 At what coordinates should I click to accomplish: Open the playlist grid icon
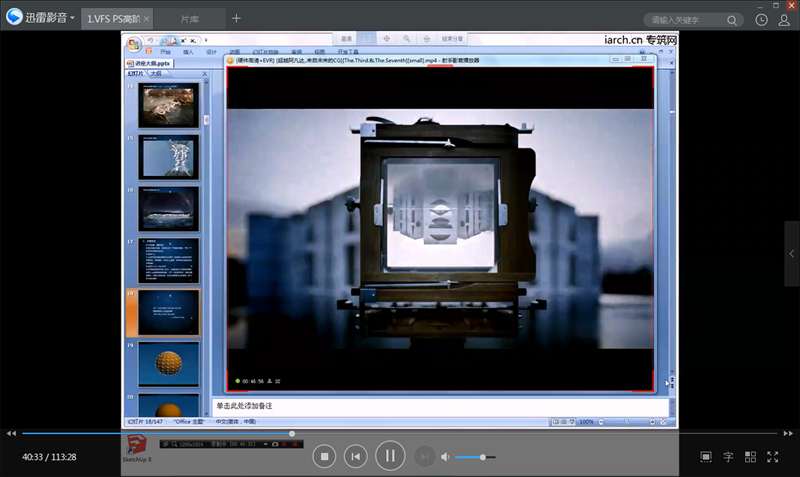pyautogui.click(x=750, y=457)
